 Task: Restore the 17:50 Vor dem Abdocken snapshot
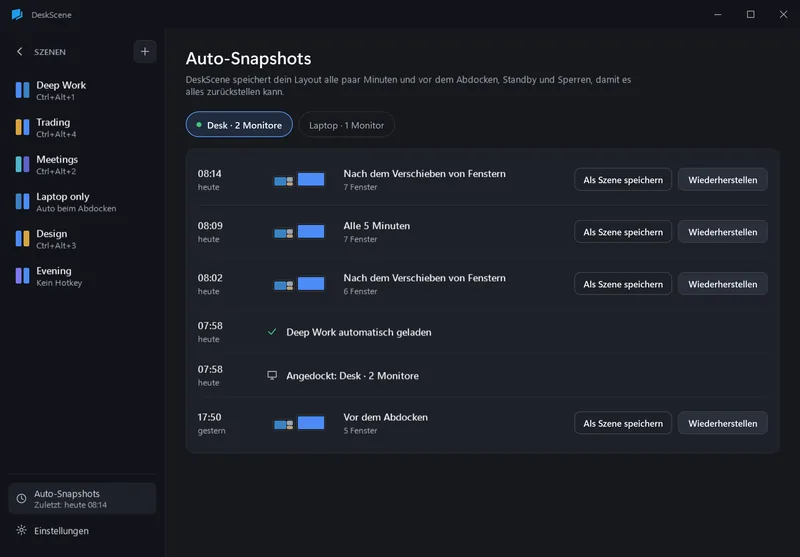[x=722, y=423]
